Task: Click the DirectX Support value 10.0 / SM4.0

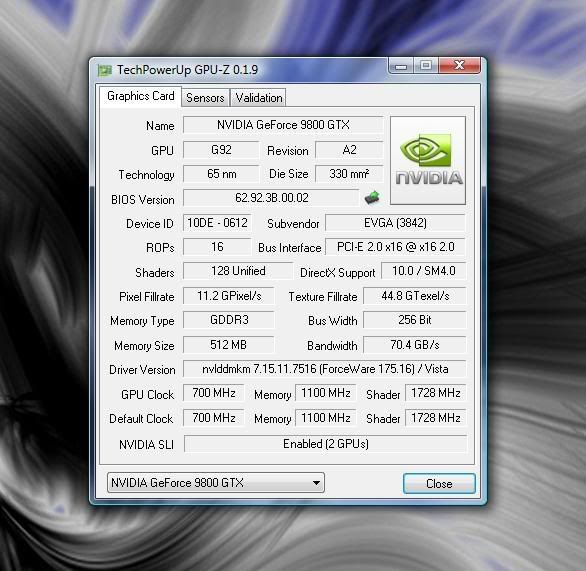Action: [423, 271]
